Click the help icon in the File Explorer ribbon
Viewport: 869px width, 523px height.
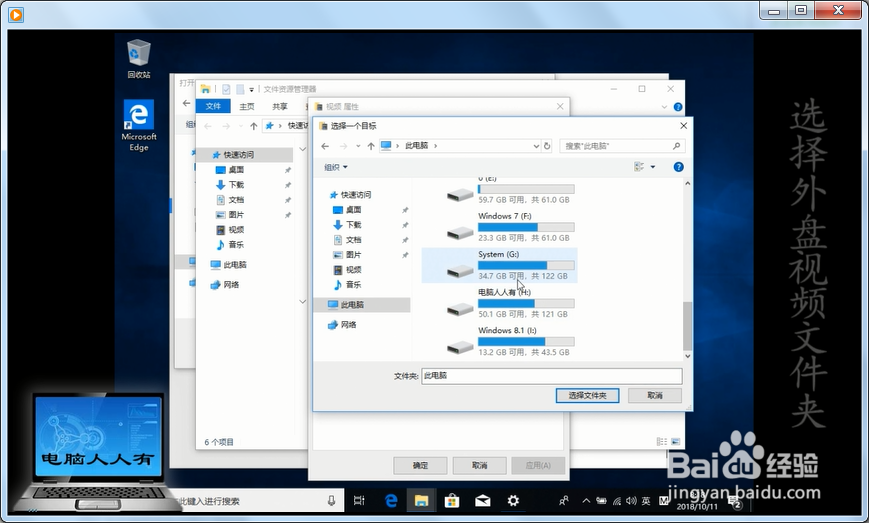677,107
